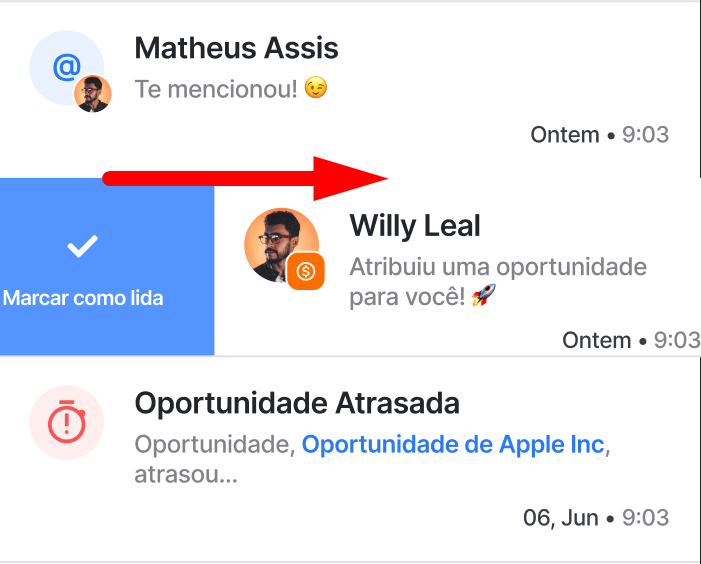
Task: Open the 'Oportunidade Atrasada' notification title
Action: (297, 403)
